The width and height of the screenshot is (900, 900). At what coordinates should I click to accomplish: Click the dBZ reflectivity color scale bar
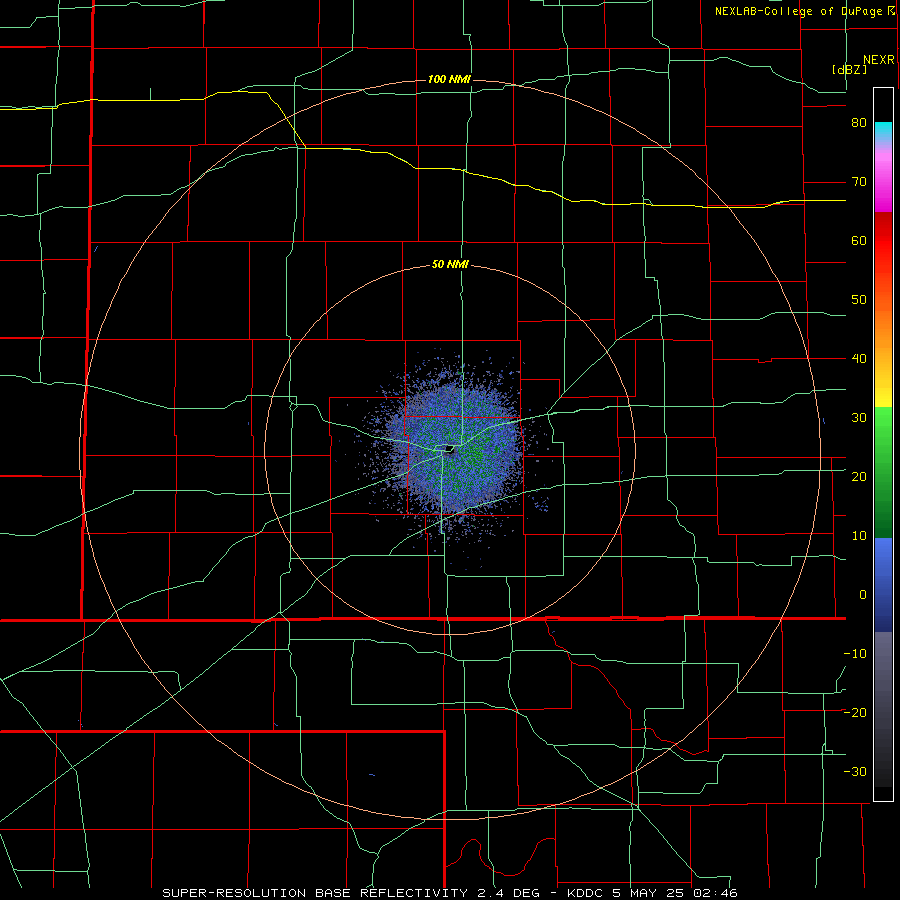pos(883,444)
